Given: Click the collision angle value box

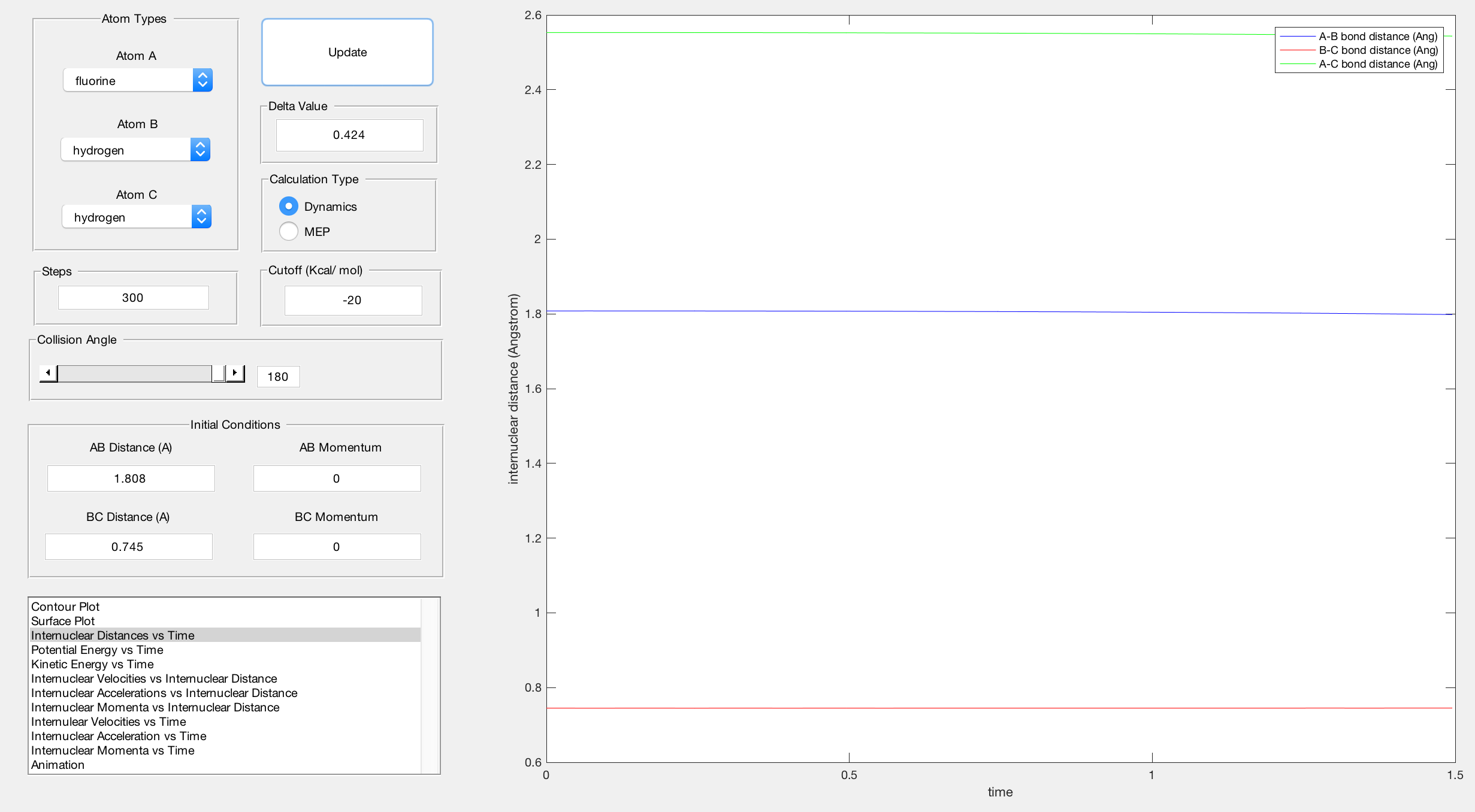Looking at the screenshot, I should 278,377.
